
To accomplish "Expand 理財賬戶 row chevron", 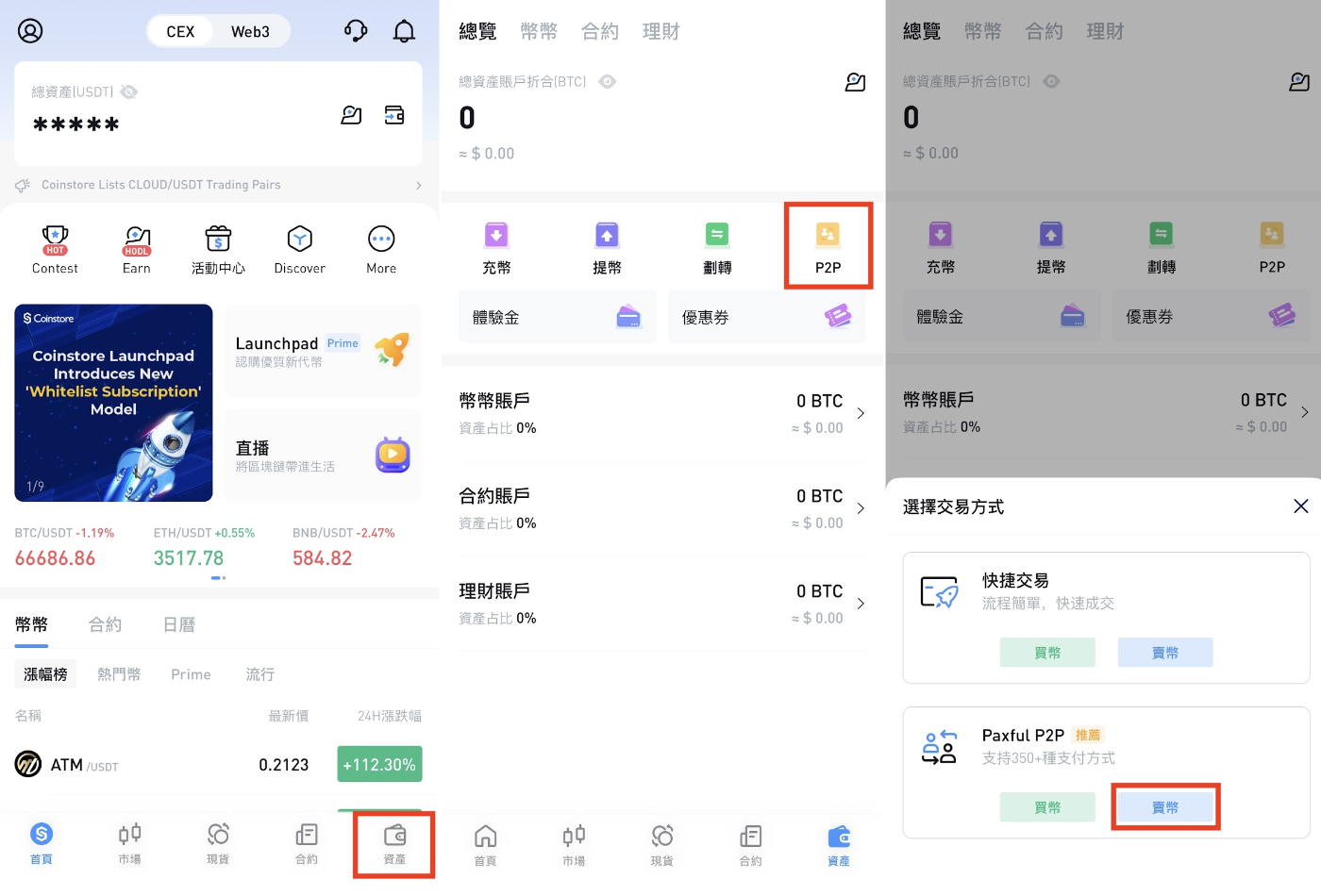I will [861, 604].
